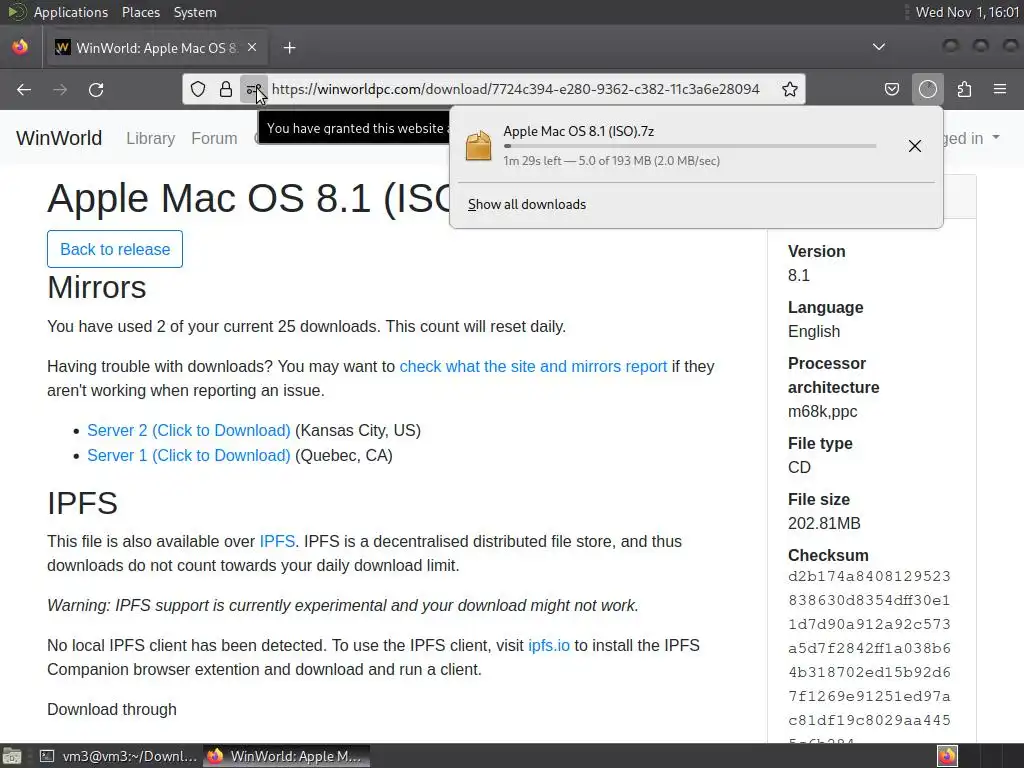
Task: Click the download progress bar
Action: [690, 146]
